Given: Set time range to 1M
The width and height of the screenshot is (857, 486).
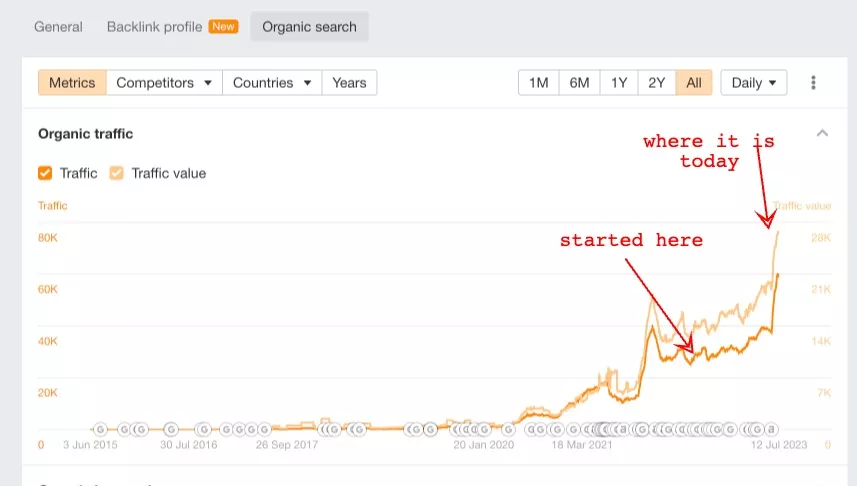Looking at the screenshot, I should (538, 83).
